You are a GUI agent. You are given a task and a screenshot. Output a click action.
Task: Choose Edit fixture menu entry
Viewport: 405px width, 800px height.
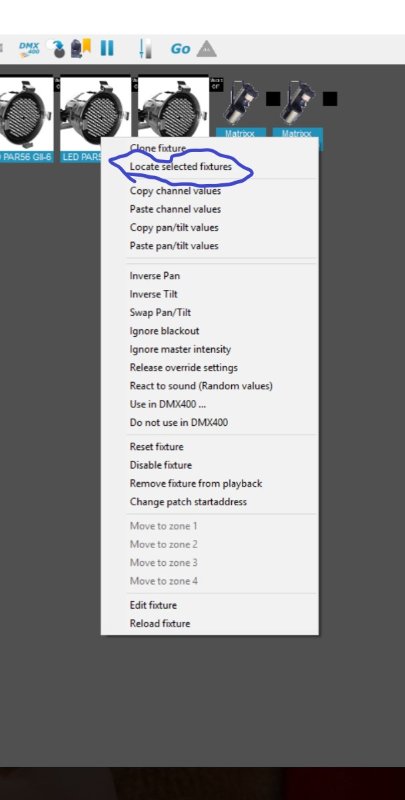click(x=153, y=605)
